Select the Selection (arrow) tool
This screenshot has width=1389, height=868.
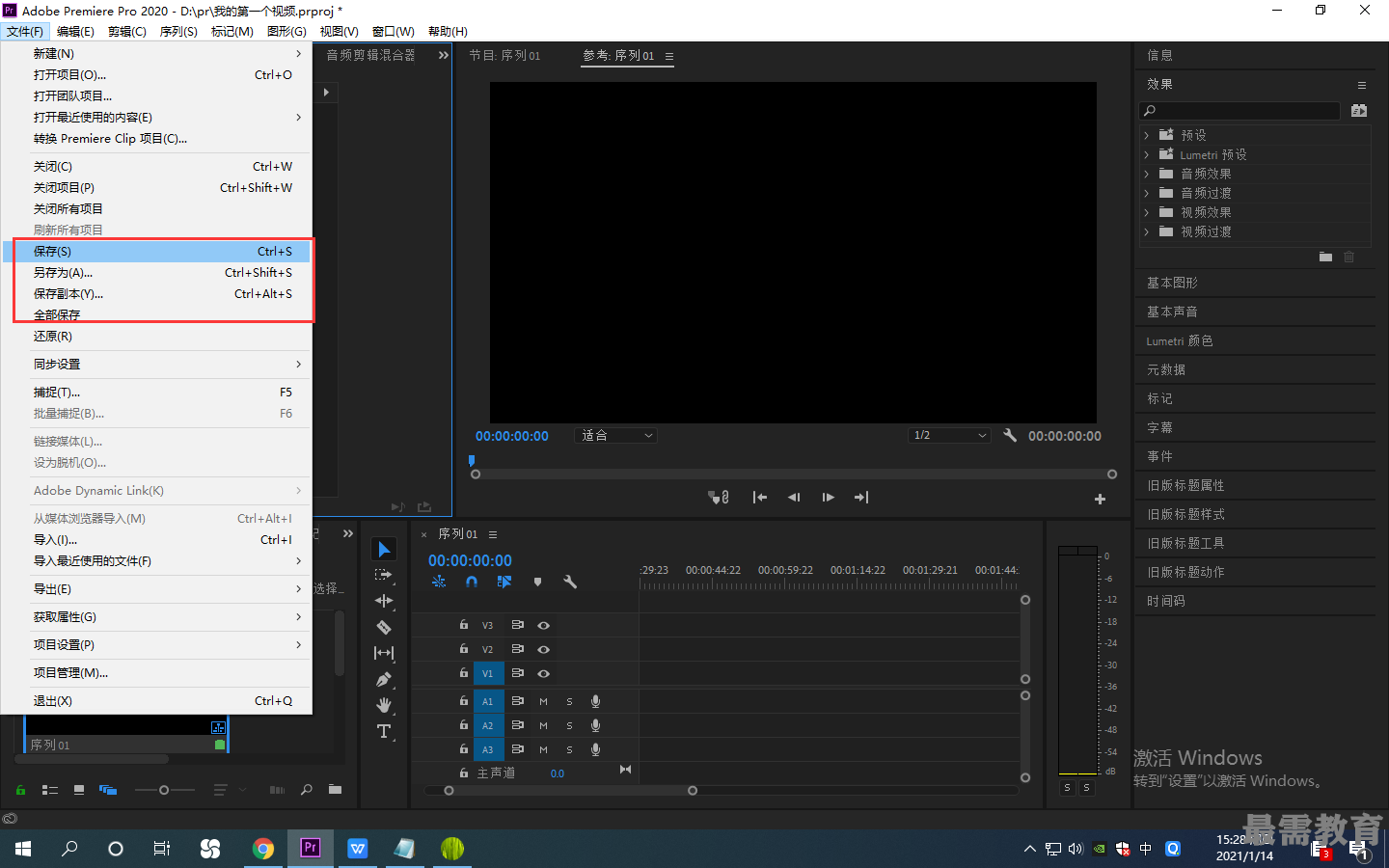coord(384,549)
